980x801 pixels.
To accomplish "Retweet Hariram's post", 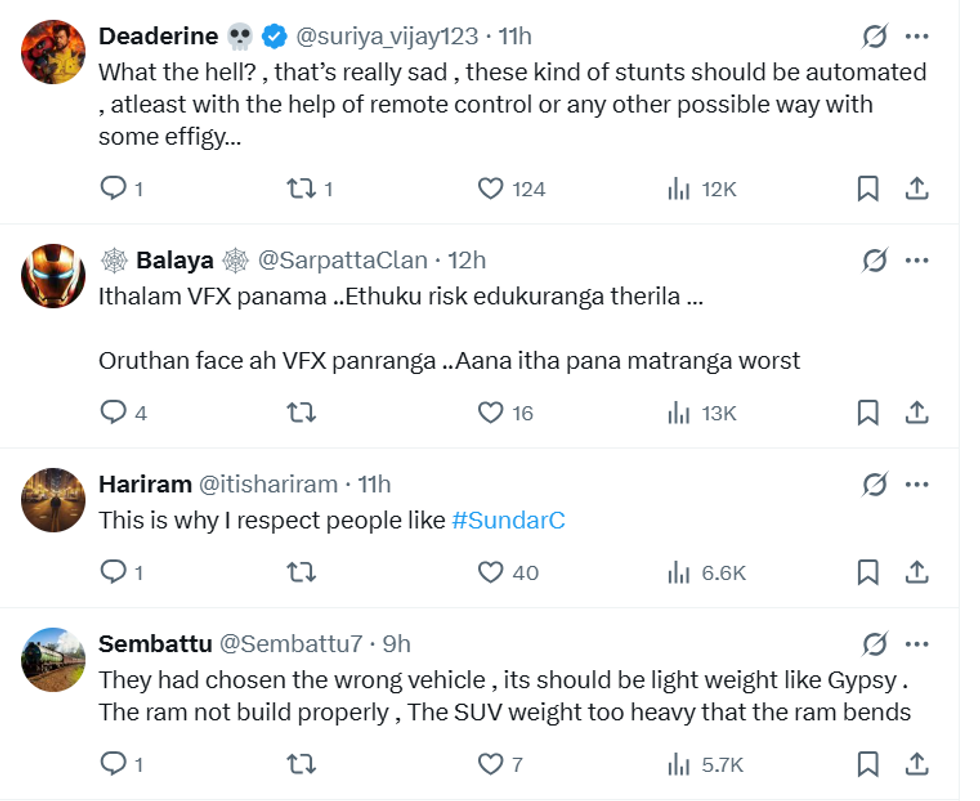I will (301, 572).
